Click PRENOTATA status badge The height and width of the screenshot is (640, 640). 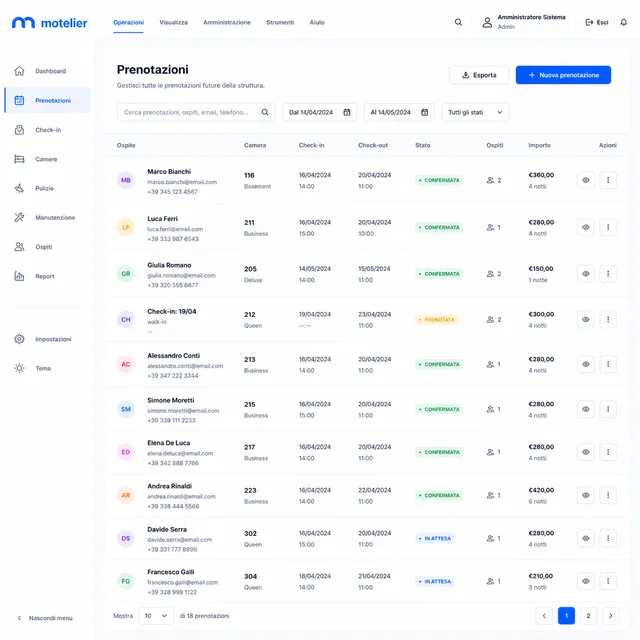(436, 320)
